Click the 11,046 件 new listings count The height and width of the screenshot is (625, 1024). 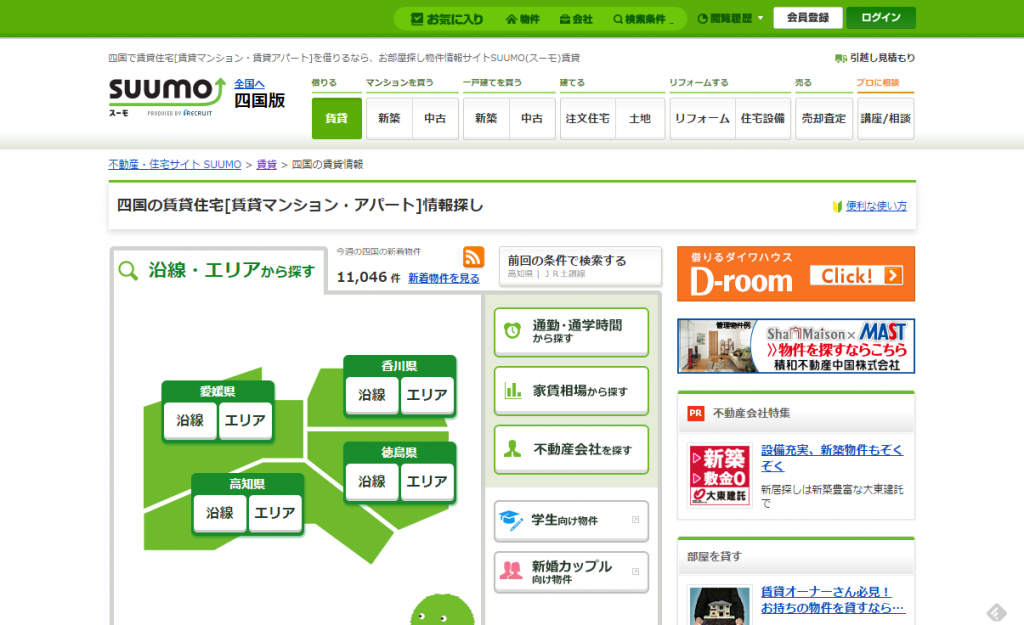[x=368, y=278]
